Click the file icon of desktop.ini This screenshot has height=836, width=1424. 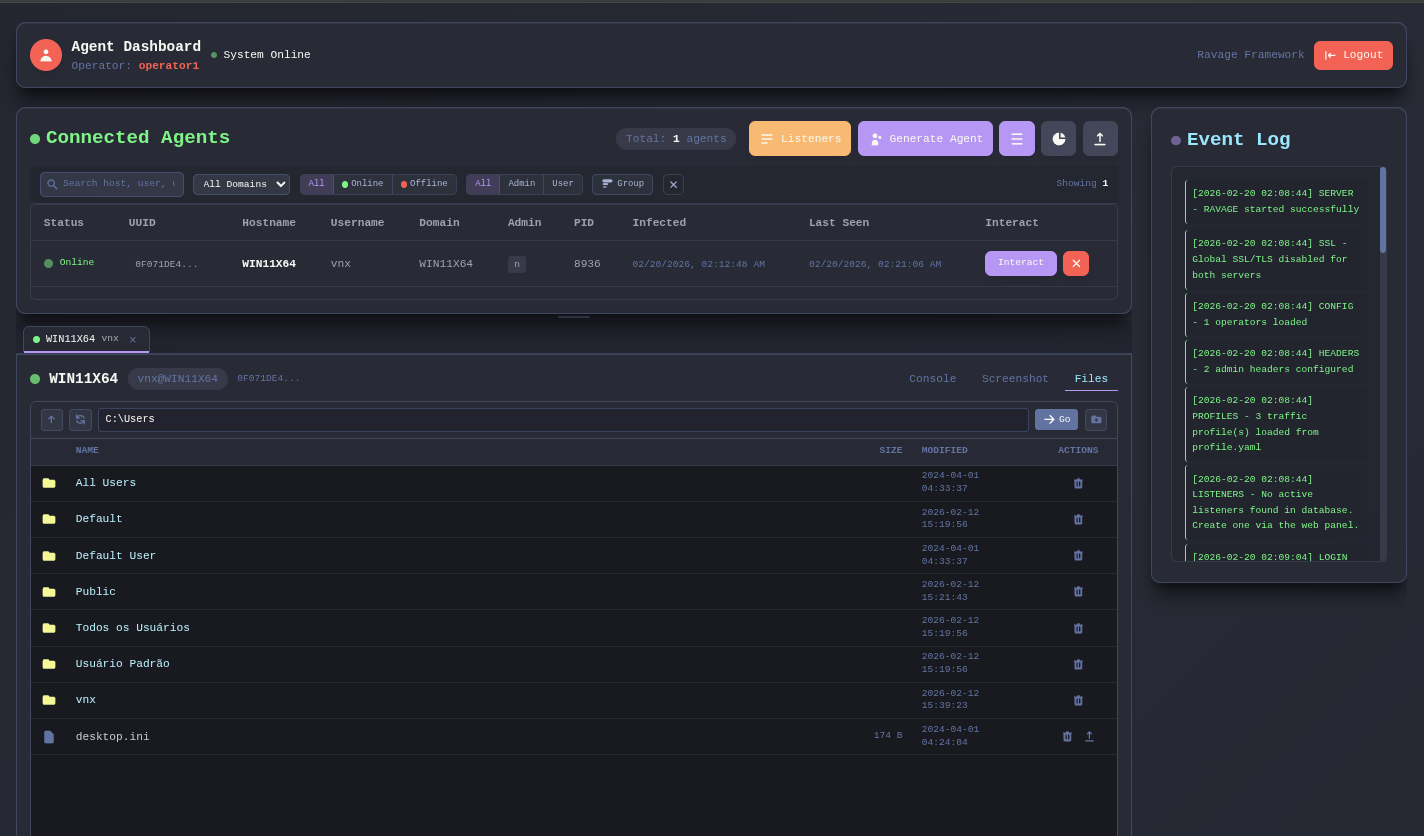[x=49, y=737]
